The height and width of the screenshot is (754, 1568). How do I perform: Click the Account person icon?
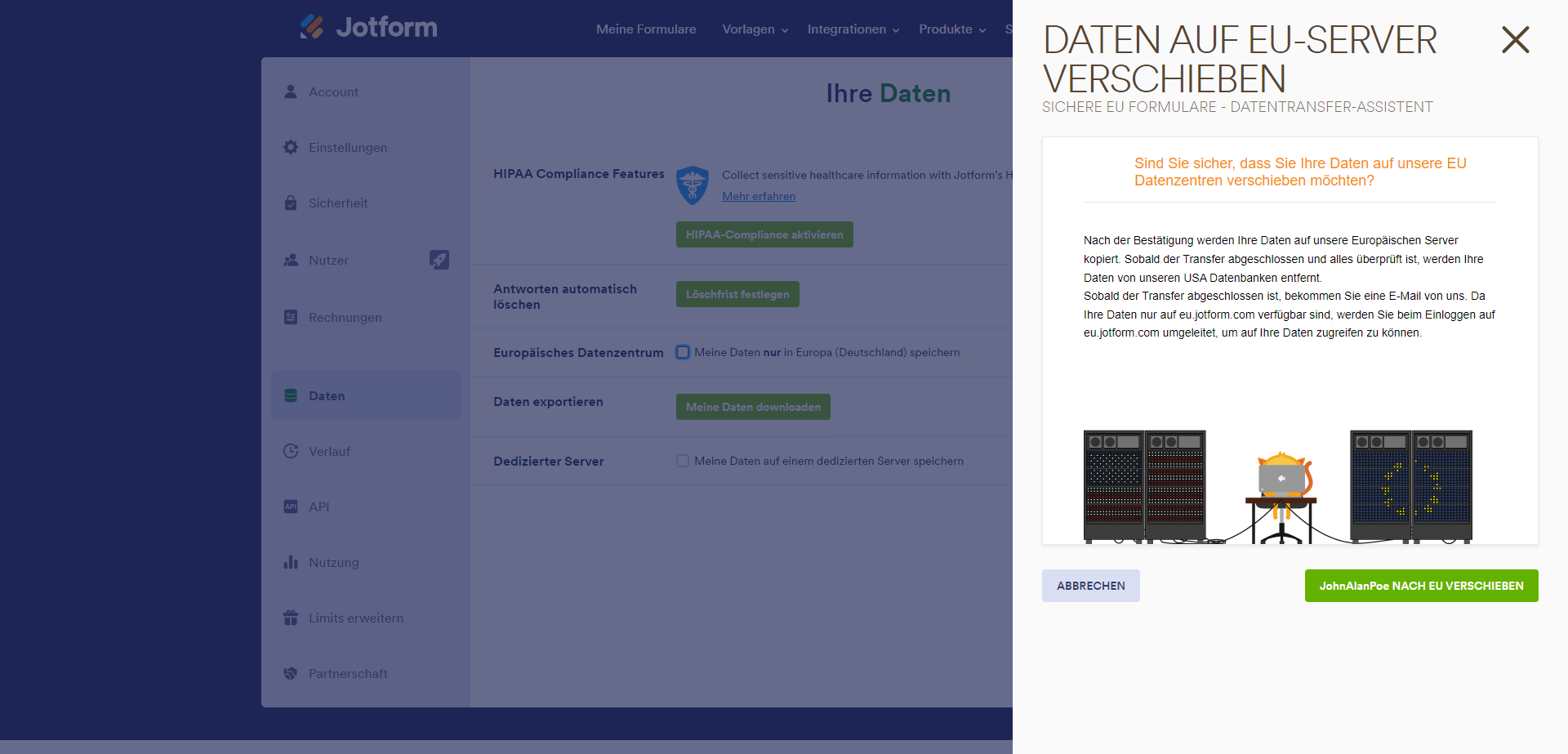291,91
